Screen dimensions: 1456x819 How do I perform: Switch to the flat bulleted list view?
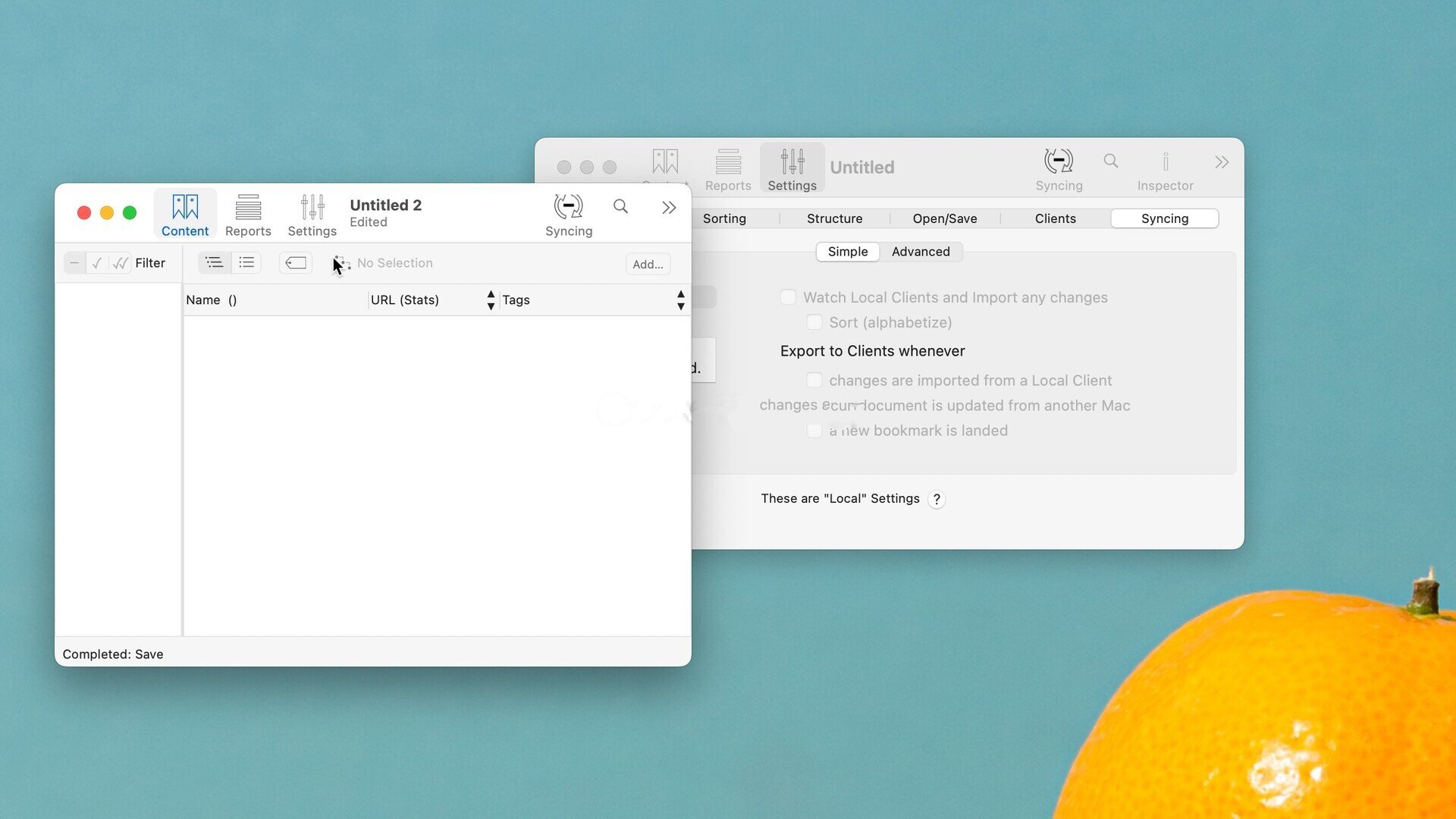click(x=246, y=262)
